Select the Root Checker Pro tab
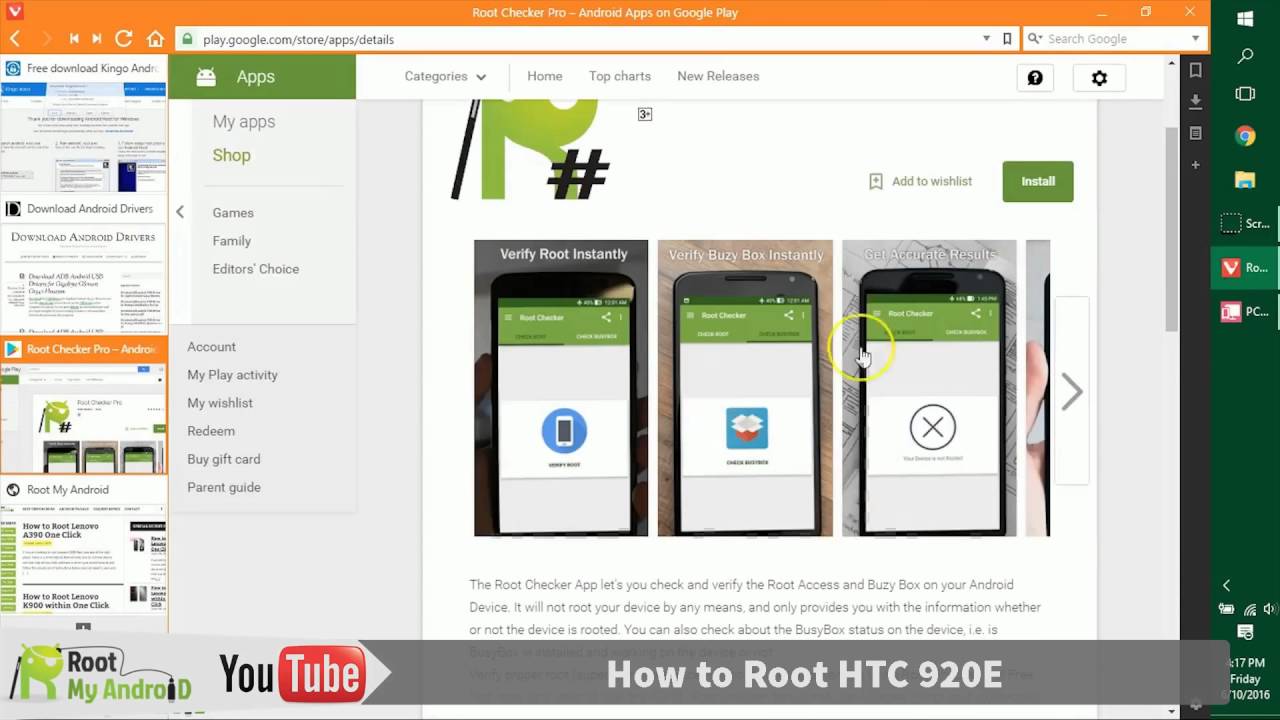The image size is (1280, 720). coord(84,349)
